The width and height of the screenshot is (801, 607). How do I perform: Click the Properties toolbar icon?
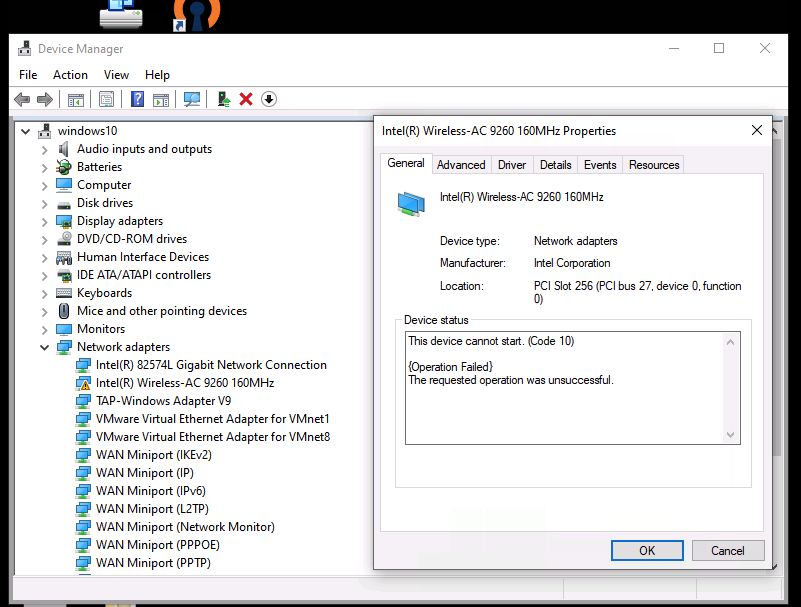[106, 99]
